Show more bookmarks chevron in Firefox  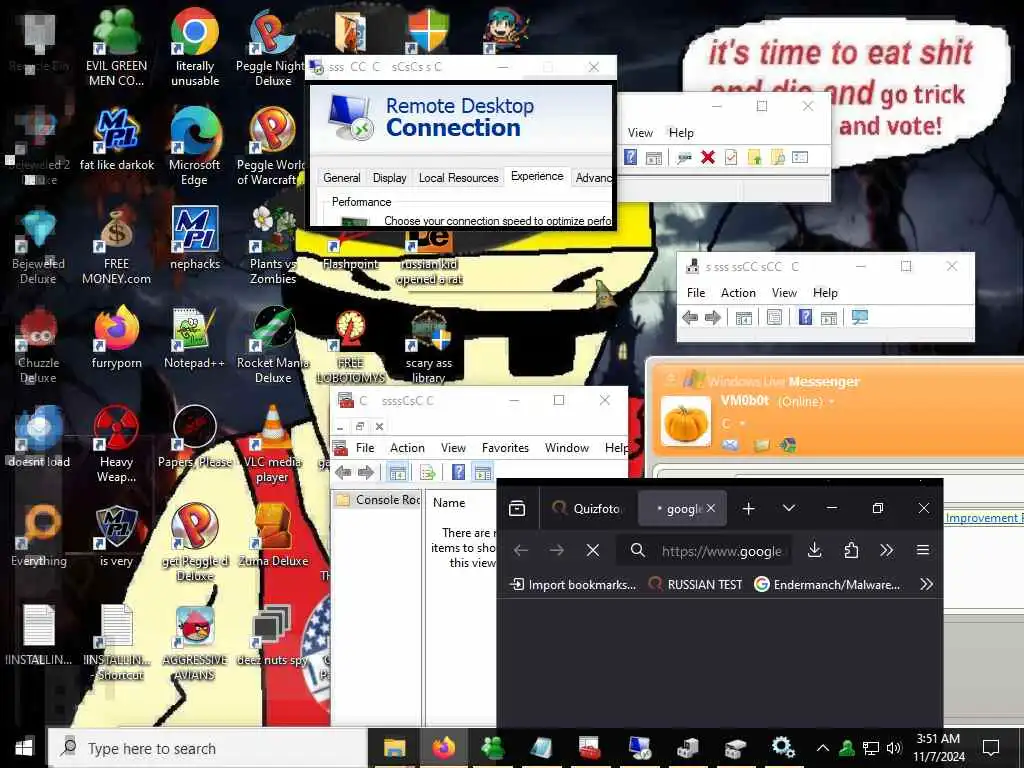pyautogui.click(x=926, y=584)
